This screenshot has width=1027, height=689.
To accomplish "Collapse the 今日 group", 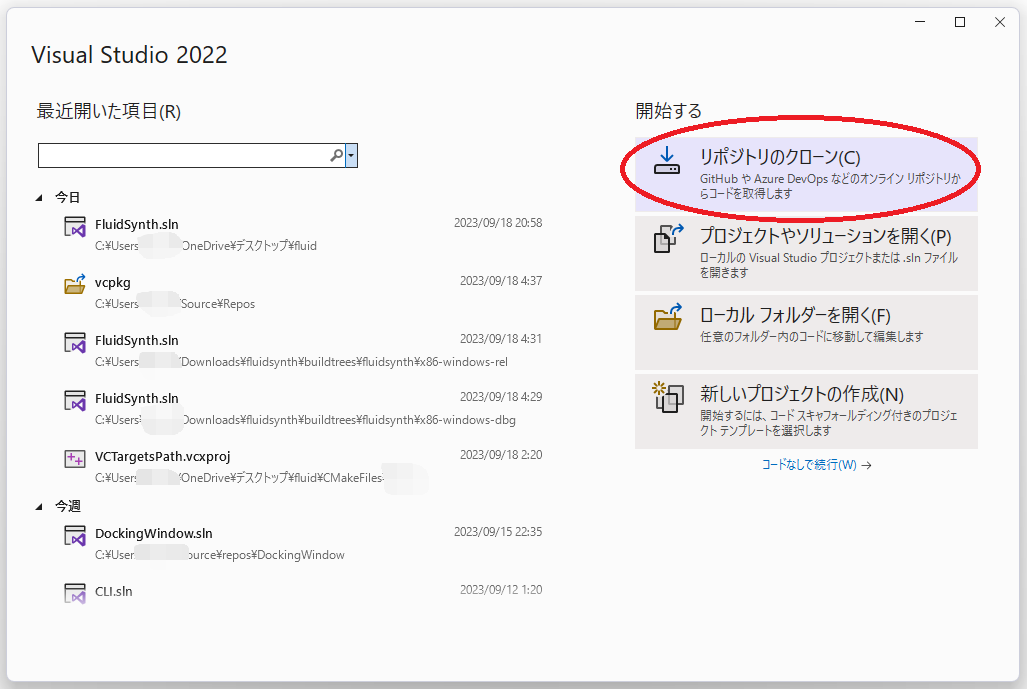I will 40,198.
